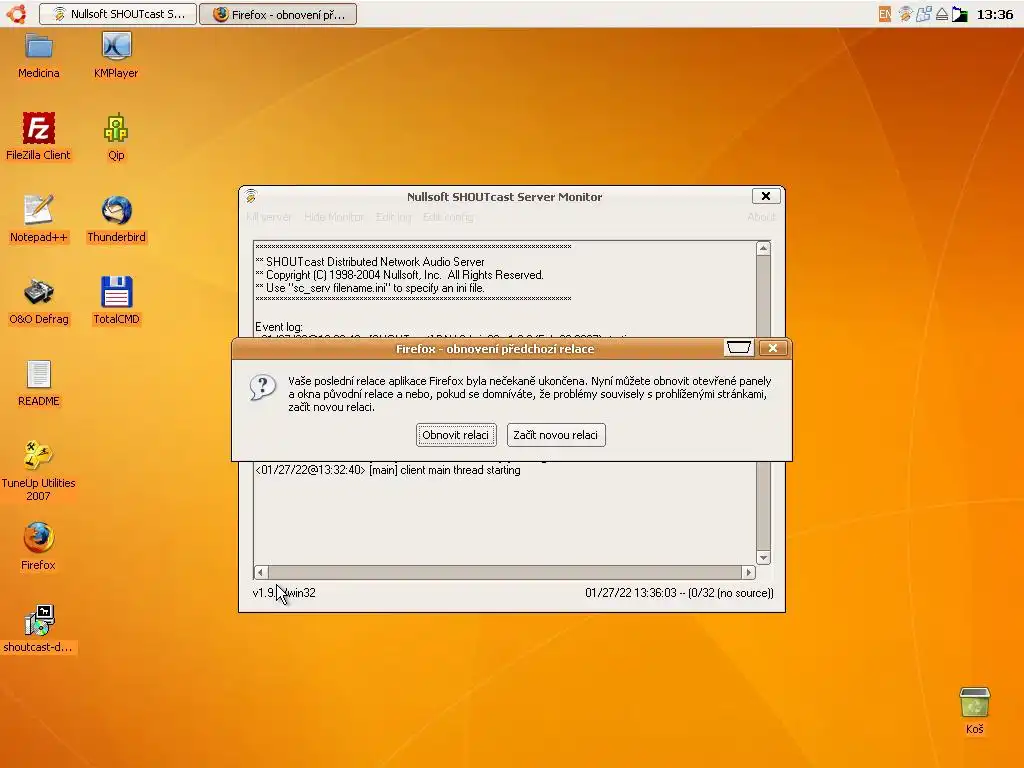Click the monitor tray icon beside clock

click(x=959, y=14)
